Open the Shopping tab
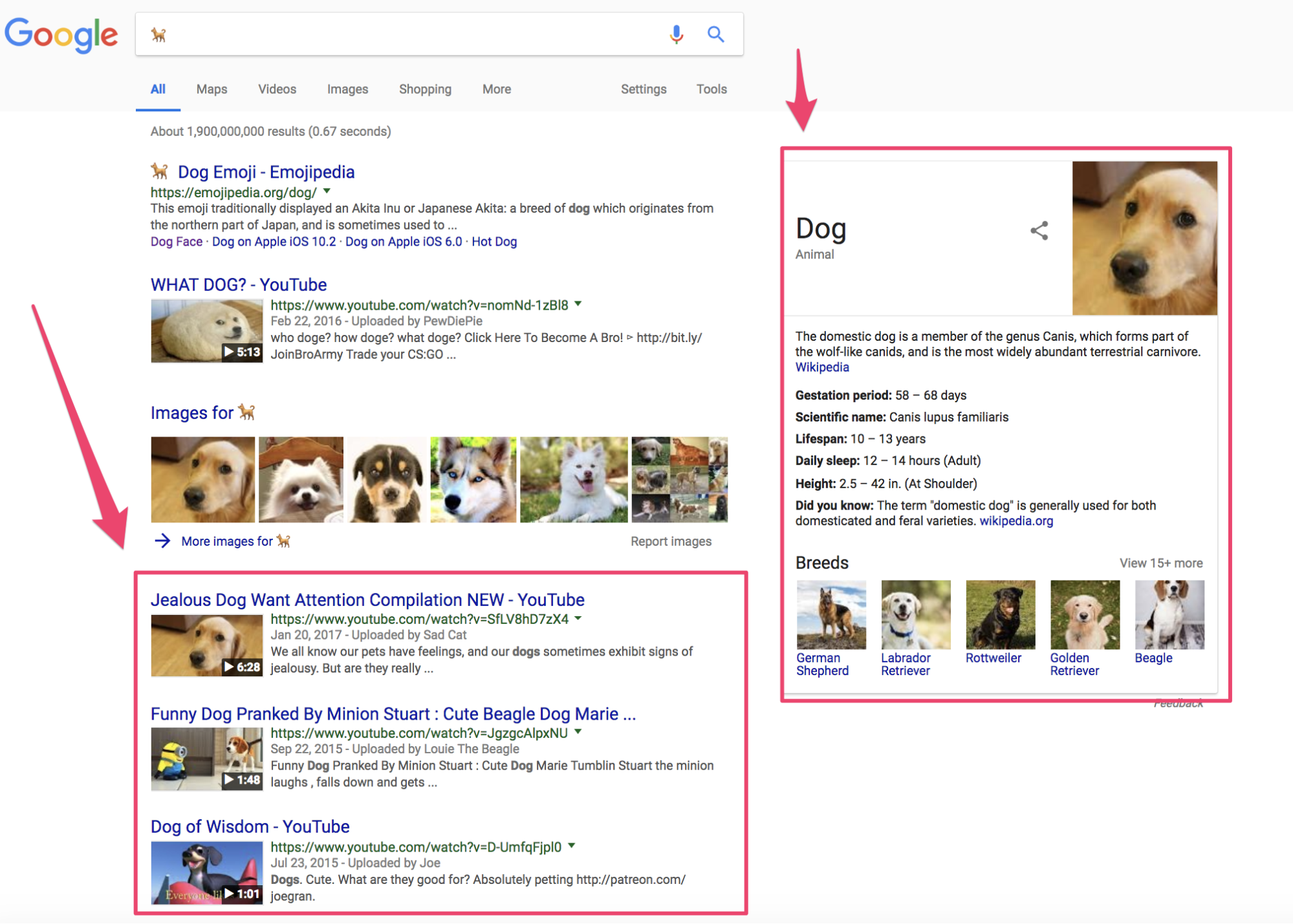This screenshot has width=1293, height=924. [x=425, y=89]
